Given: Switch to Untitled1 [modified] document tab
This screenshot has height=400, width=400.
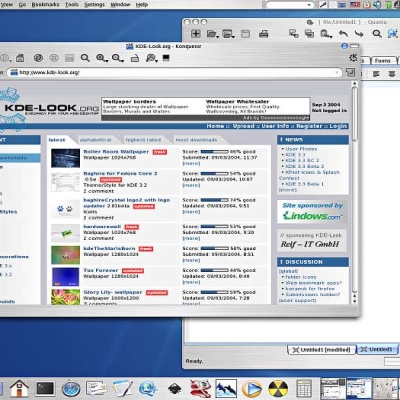Looking at the screenshot, I should (322, 350).
